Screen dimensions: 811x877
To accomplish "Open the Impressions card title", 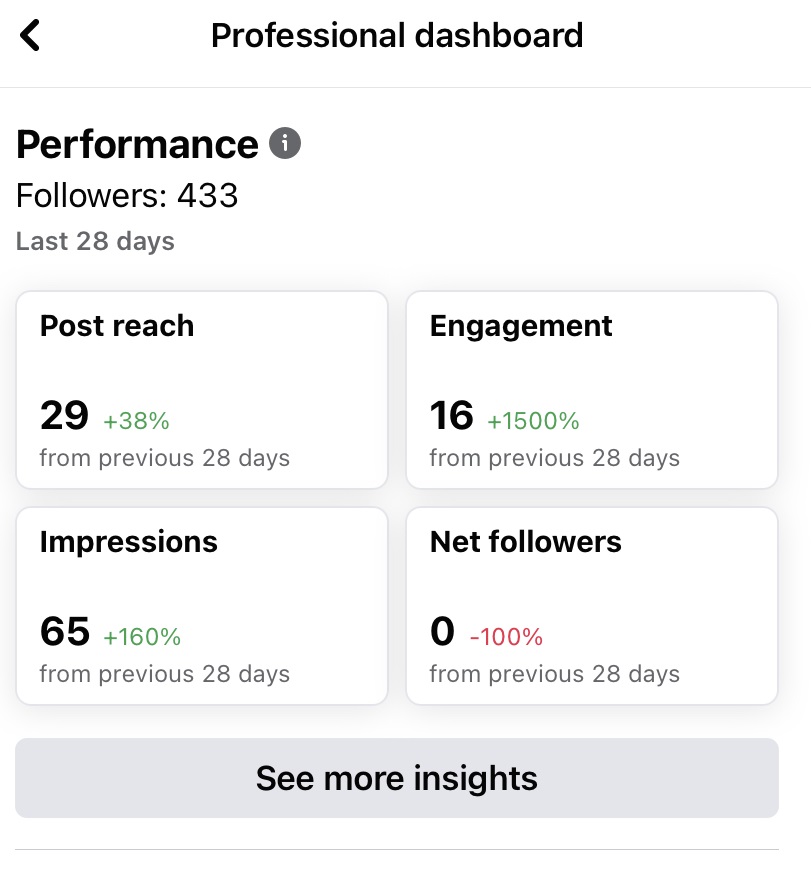I will pos(128,542).
